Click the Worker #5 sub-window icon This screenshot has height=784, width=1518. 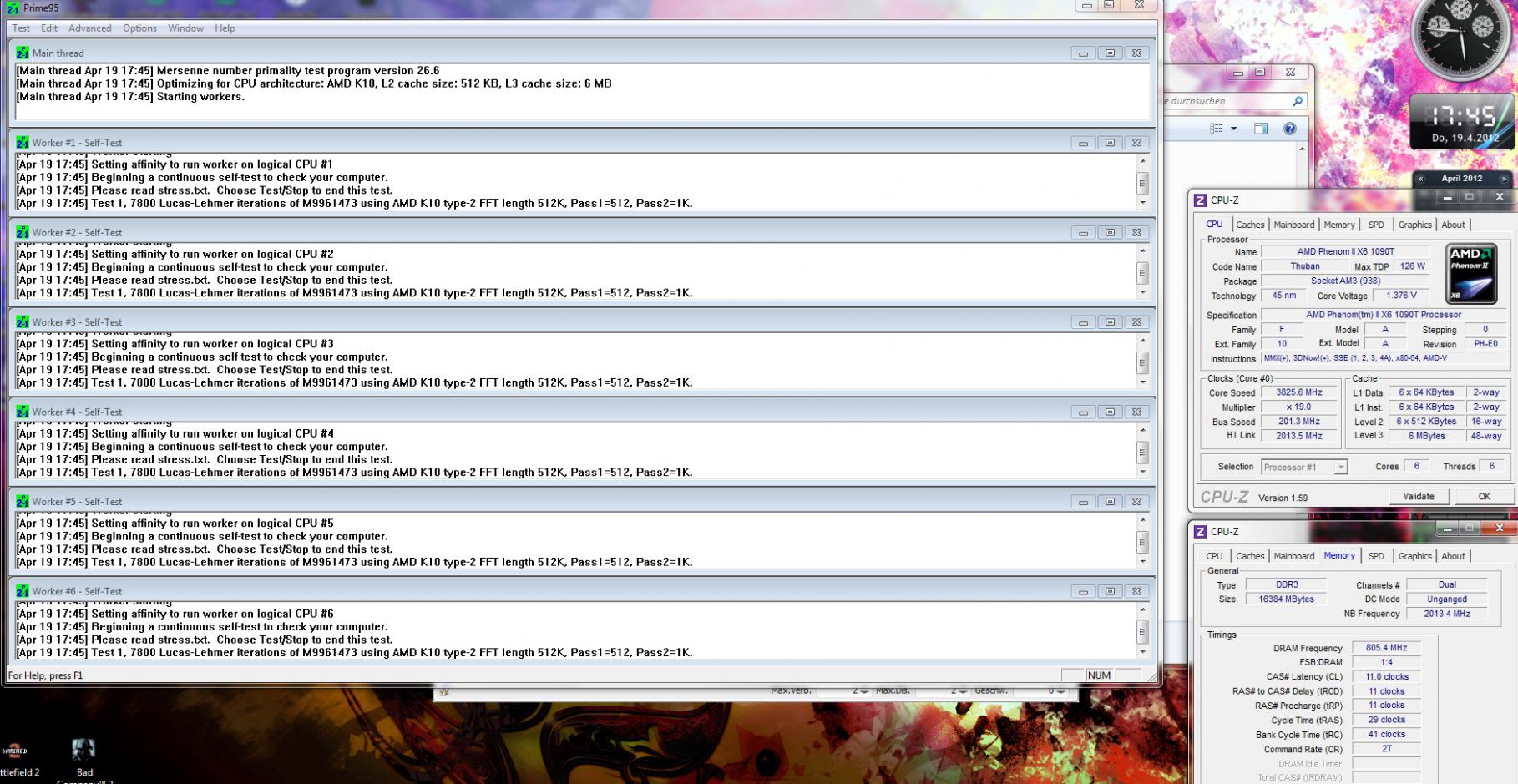[x=23, y=502]
